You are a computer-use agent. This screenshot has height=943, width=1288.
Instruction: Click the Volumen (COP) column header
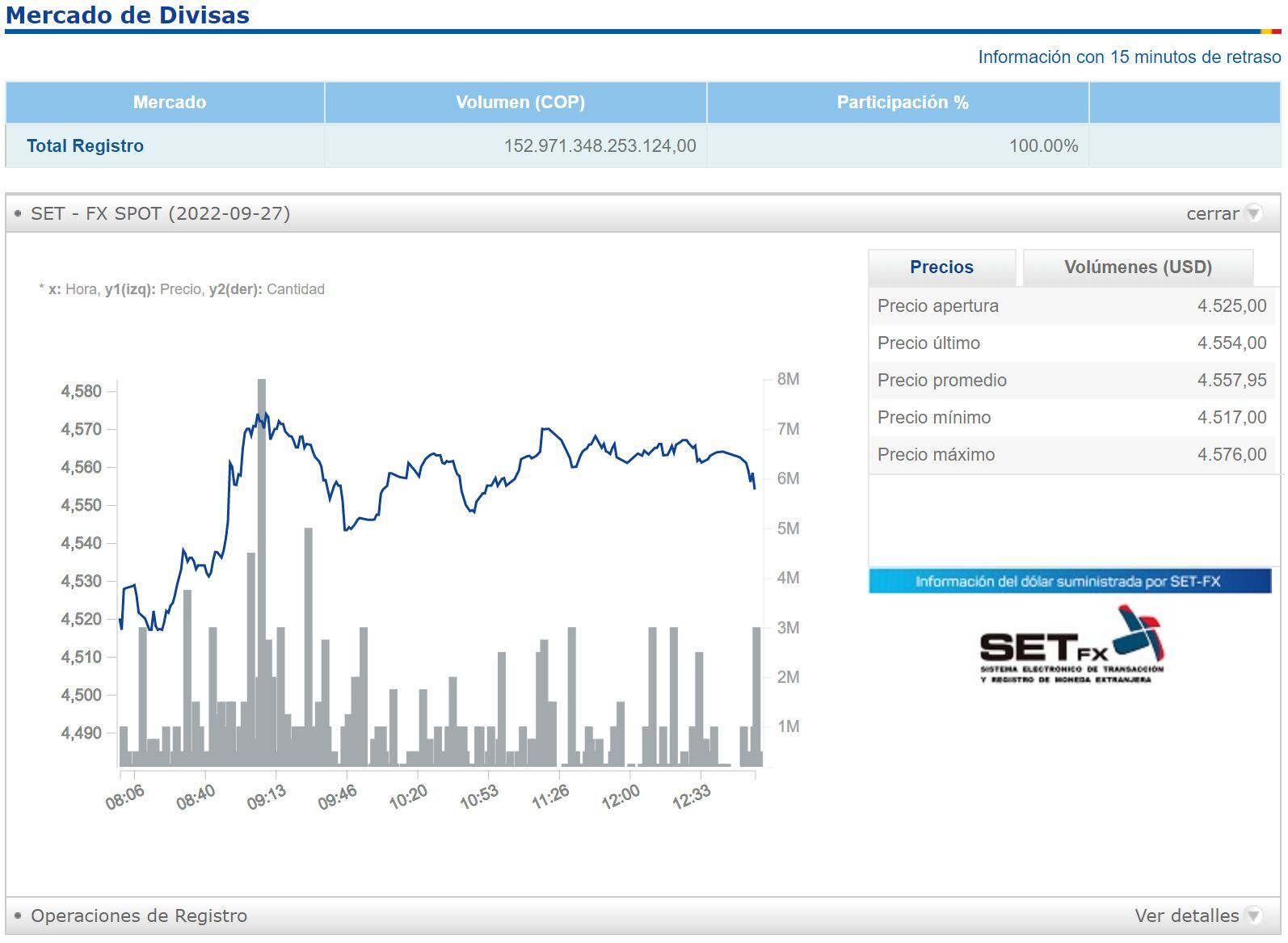point(520,103)
